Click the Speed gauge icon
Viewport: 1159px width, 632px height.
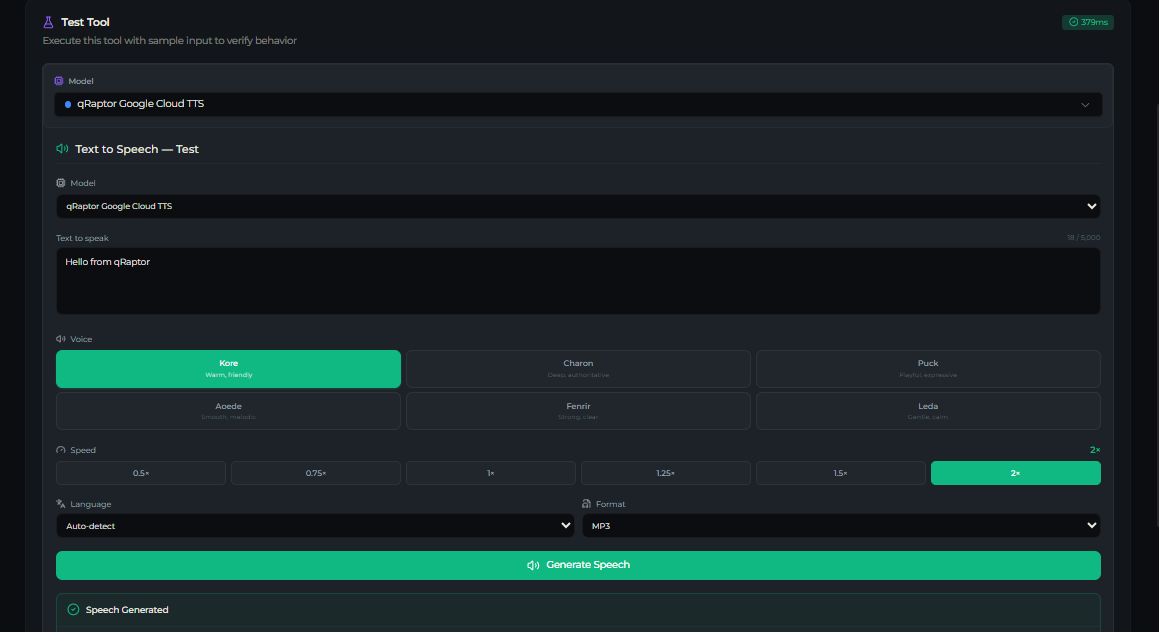[x=61, y=450]
